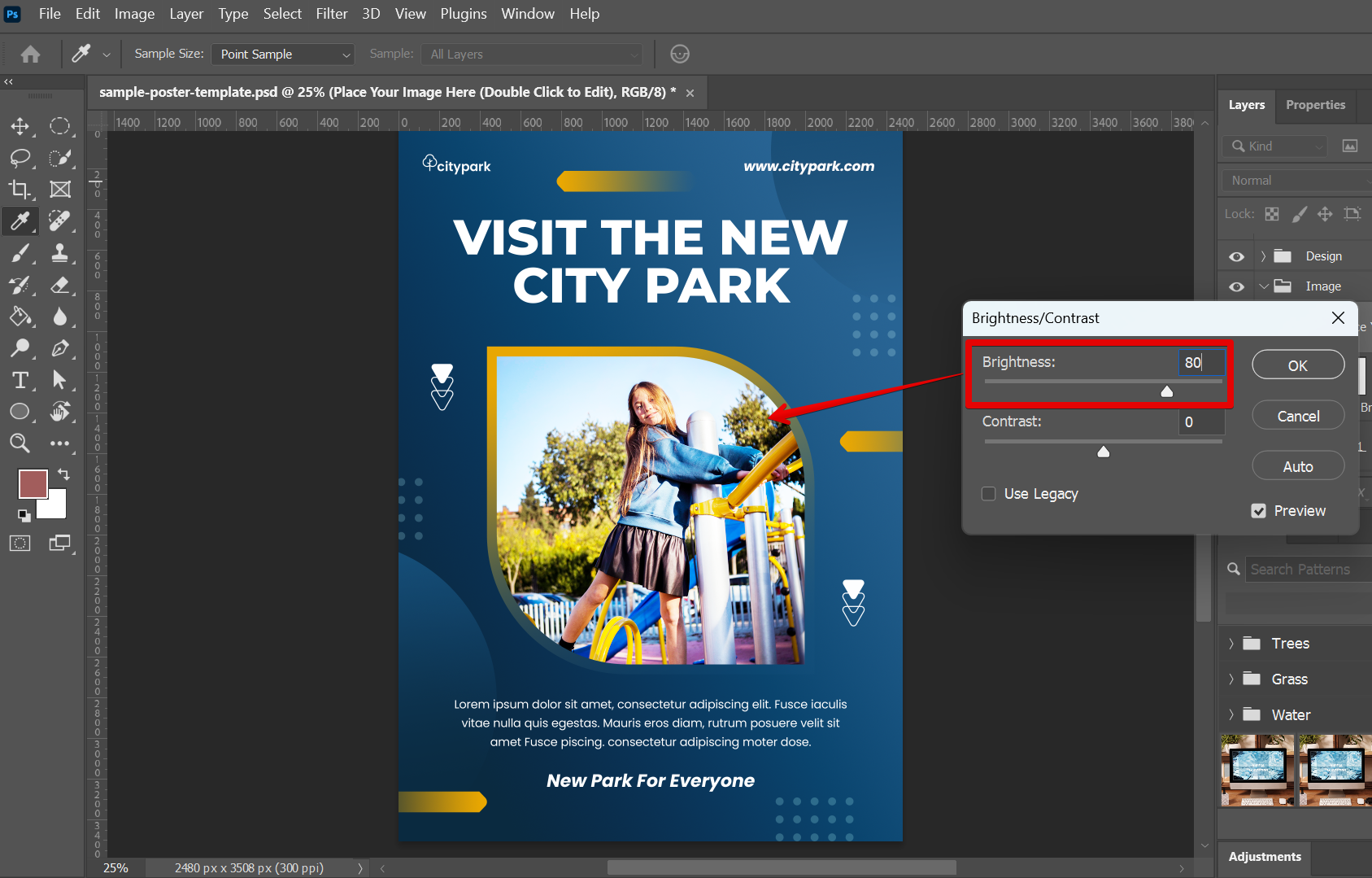Click OK in Brightness/Contrast dialog
The width and height of the screenshot is (1372, 878).
[x=1297, y=365]
